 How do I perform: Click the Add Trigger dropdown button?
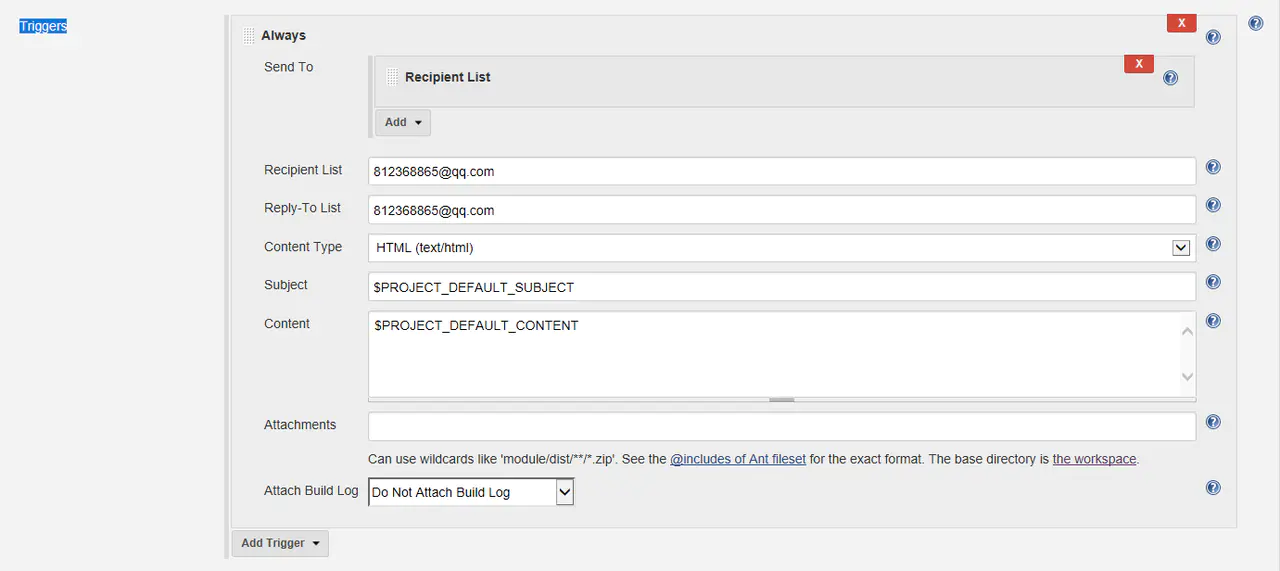click(x=280, y=543)
